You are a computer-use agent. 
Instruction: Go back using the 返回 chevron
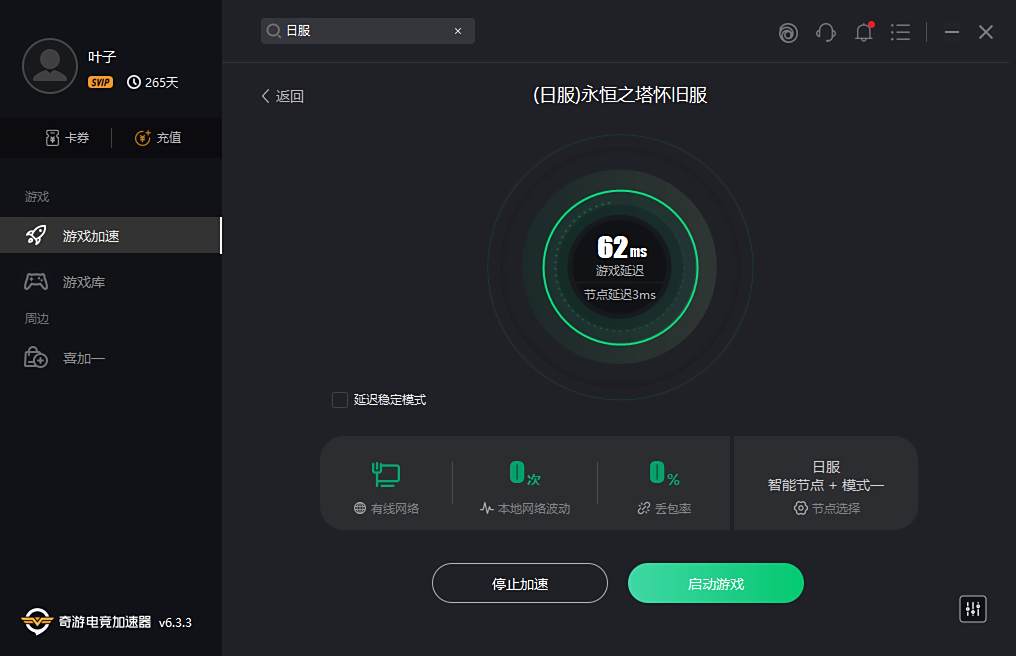pos(282,96)
